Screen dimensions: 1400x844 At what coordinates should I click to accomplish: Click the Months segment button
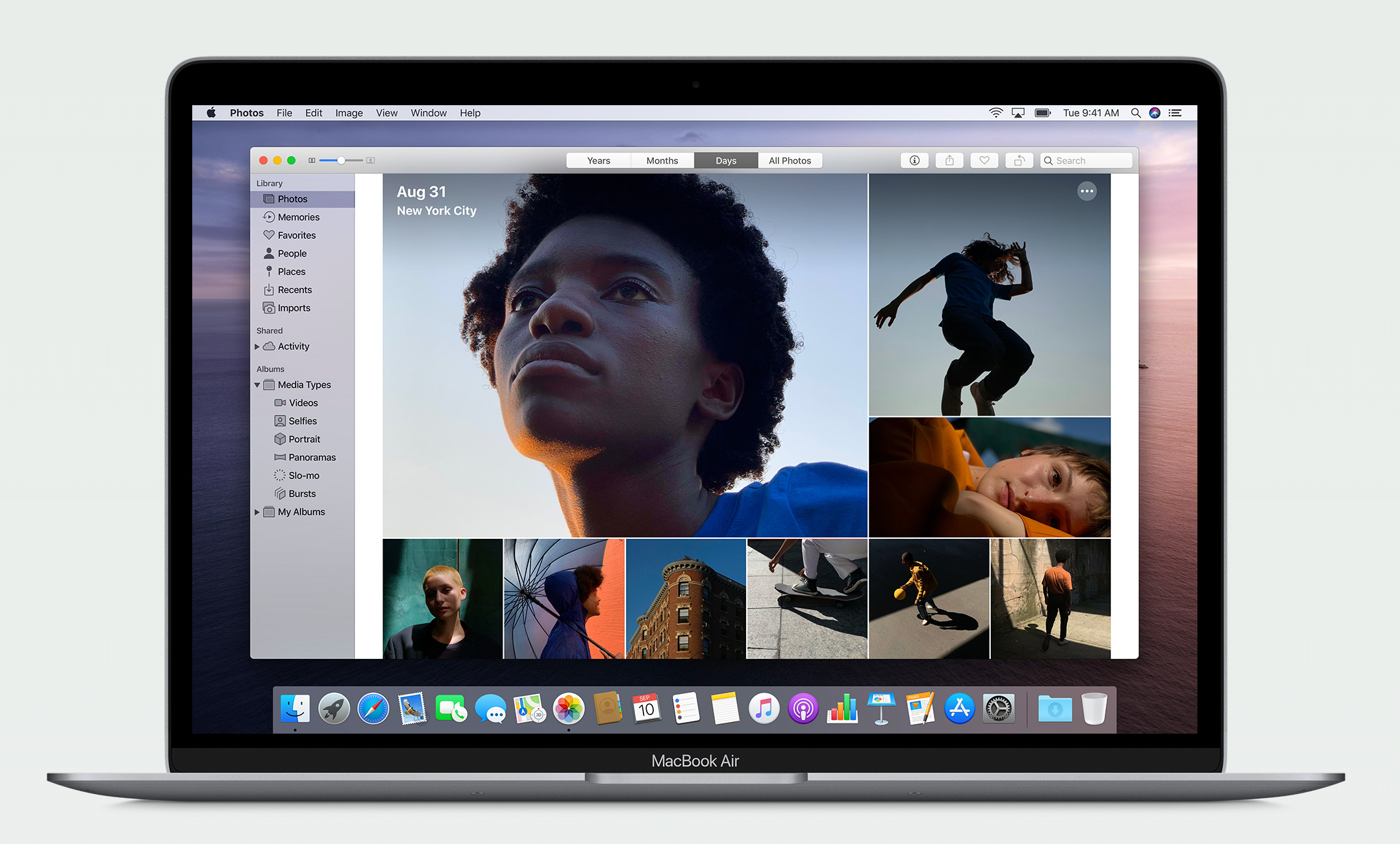(x=662, y=160)
